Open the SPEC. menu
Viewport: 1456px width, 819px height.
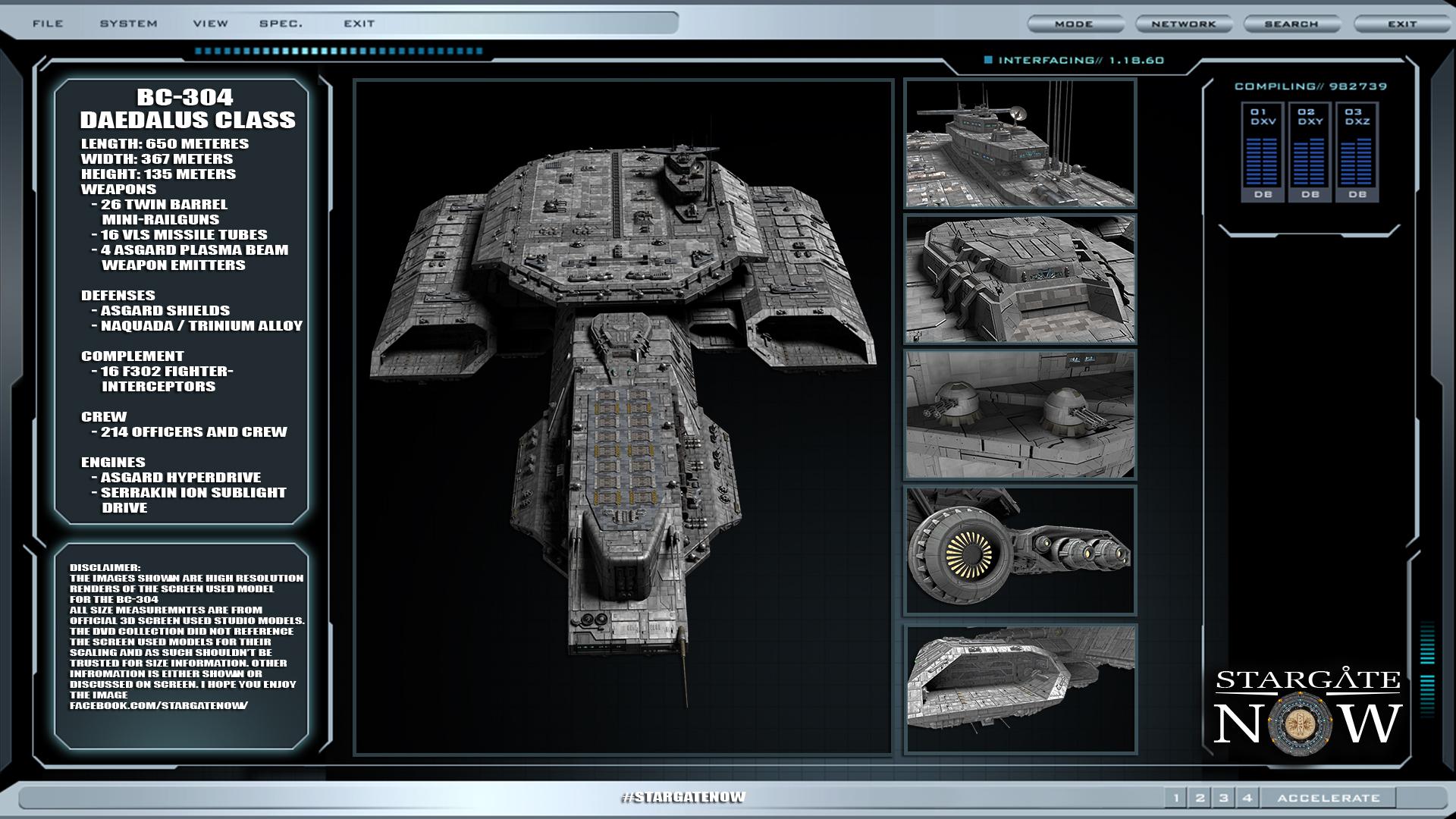coord(281,24)
